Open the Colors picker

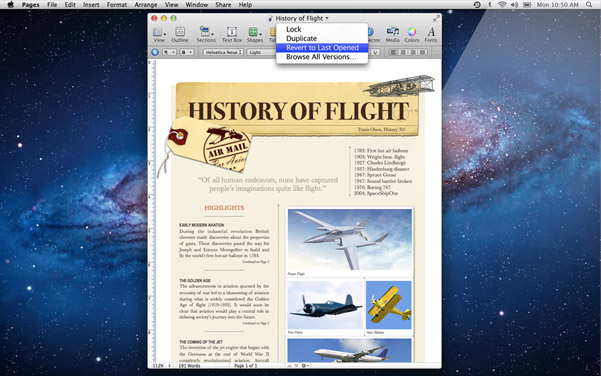coord(412,34)
